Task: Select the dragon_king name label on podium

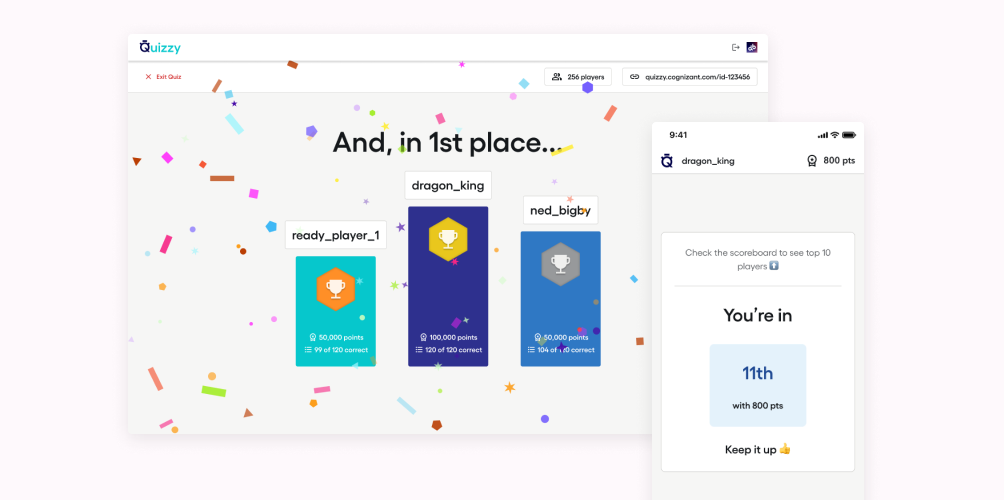Action: (x=448, y=186)
